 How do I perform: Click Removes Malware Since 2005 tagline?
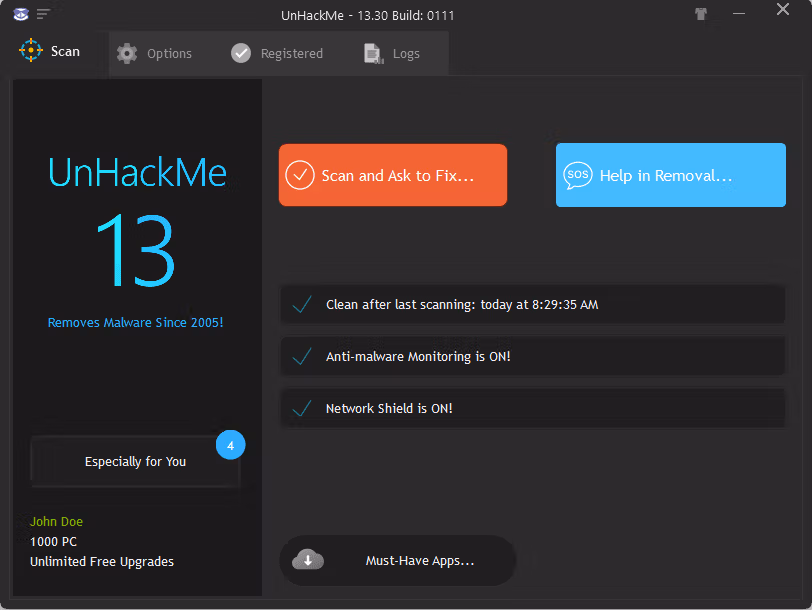[136, 323]
